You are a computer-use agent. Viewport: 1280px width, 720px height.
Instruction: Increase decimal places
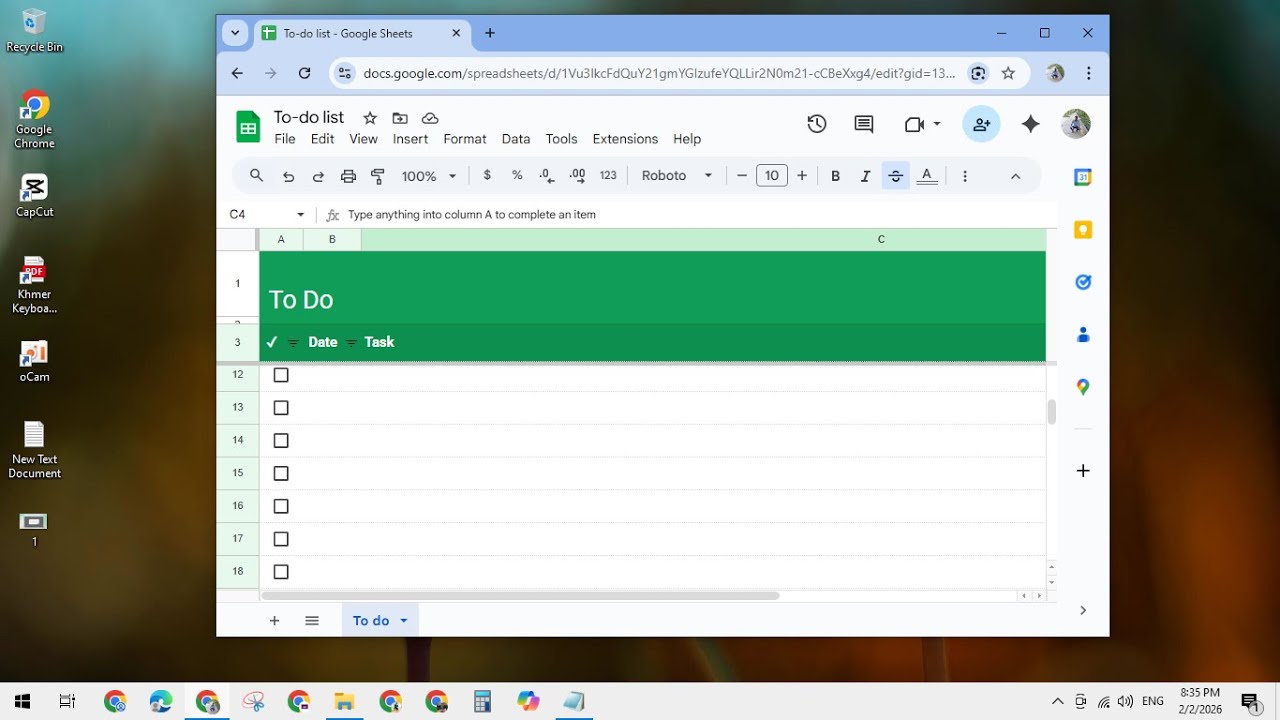point(577,175)
